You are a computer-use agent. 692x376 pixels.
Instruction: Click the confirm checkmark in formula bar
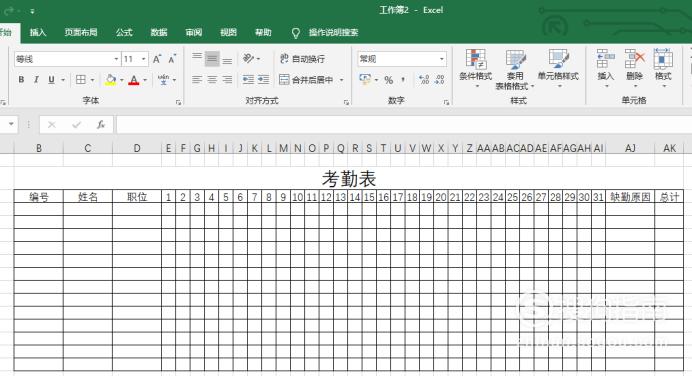coord(76,125)
